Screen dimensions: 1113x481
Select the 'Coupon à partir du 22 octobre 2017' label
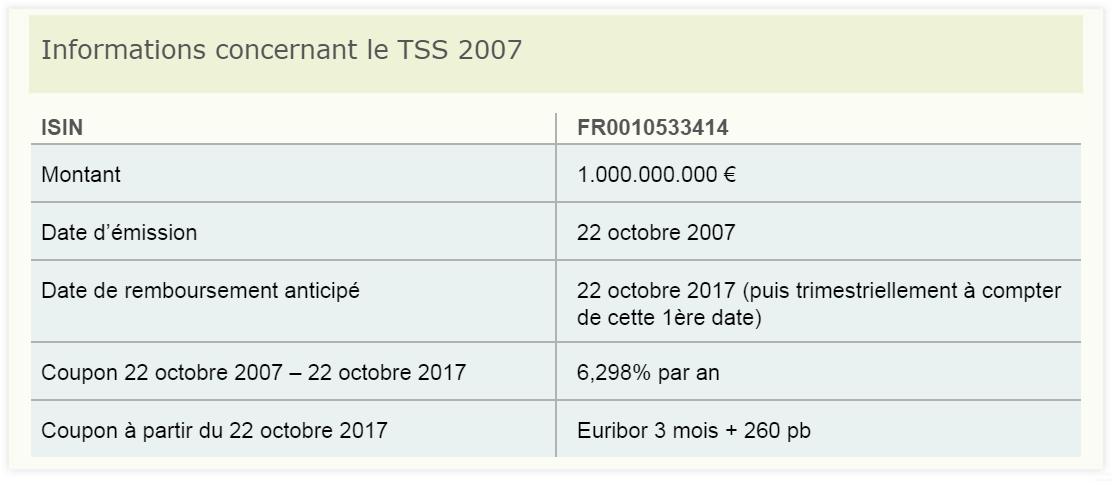click(214, 430)
